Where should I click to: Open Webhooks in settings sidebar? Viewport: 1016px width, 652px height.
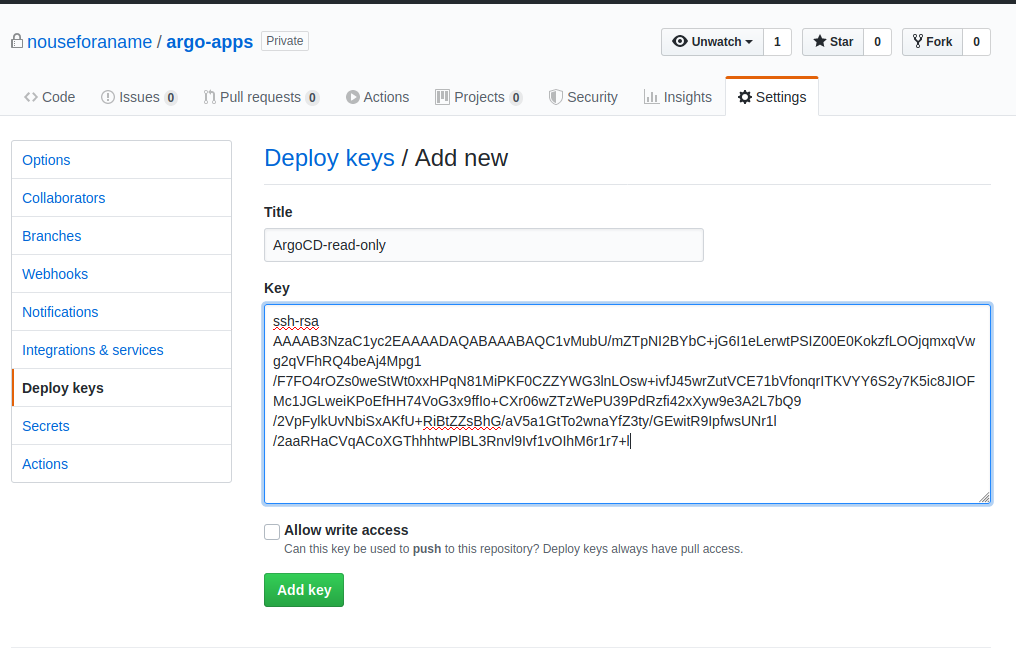tap(122, 274)
